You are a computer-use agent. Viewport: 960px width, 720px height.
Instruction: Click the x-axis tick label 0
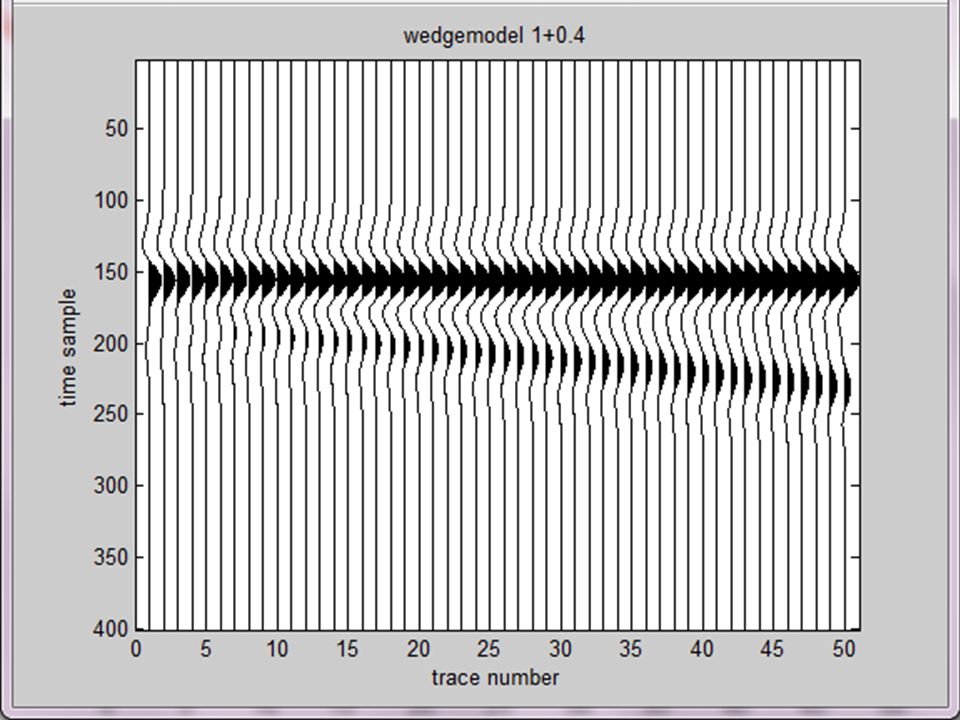[x=136, y=649]
